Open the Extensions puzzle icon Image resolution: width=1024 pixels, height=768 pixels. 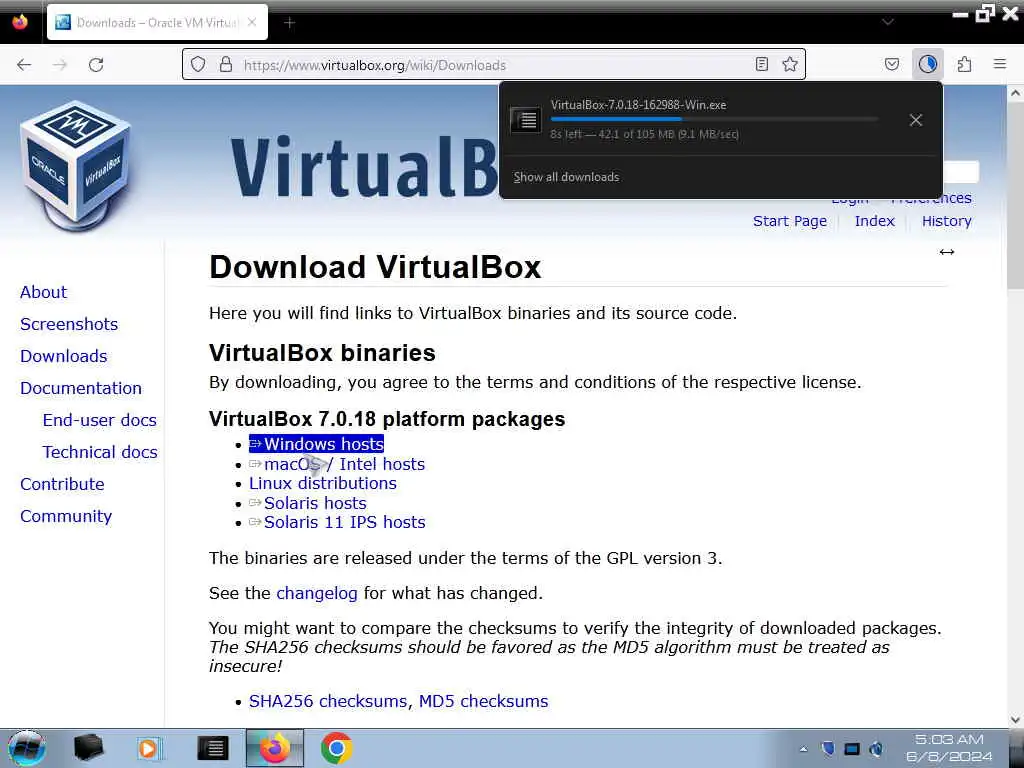[x=964, y=64]
